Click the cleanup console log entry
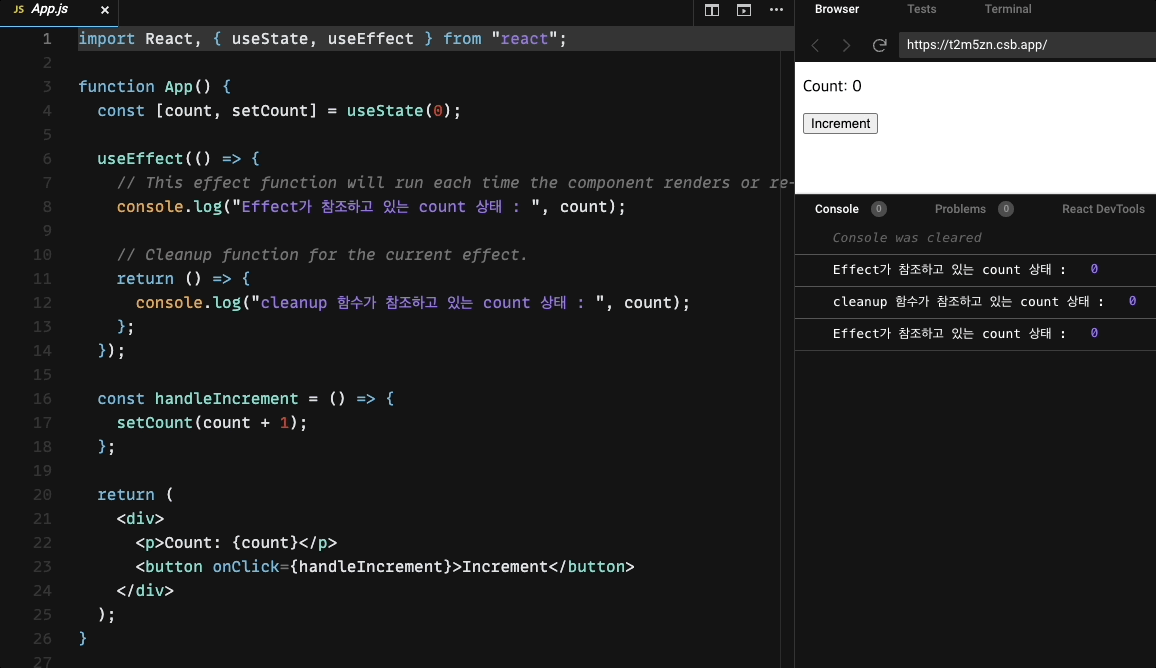1156x668 pixels. 975,302
